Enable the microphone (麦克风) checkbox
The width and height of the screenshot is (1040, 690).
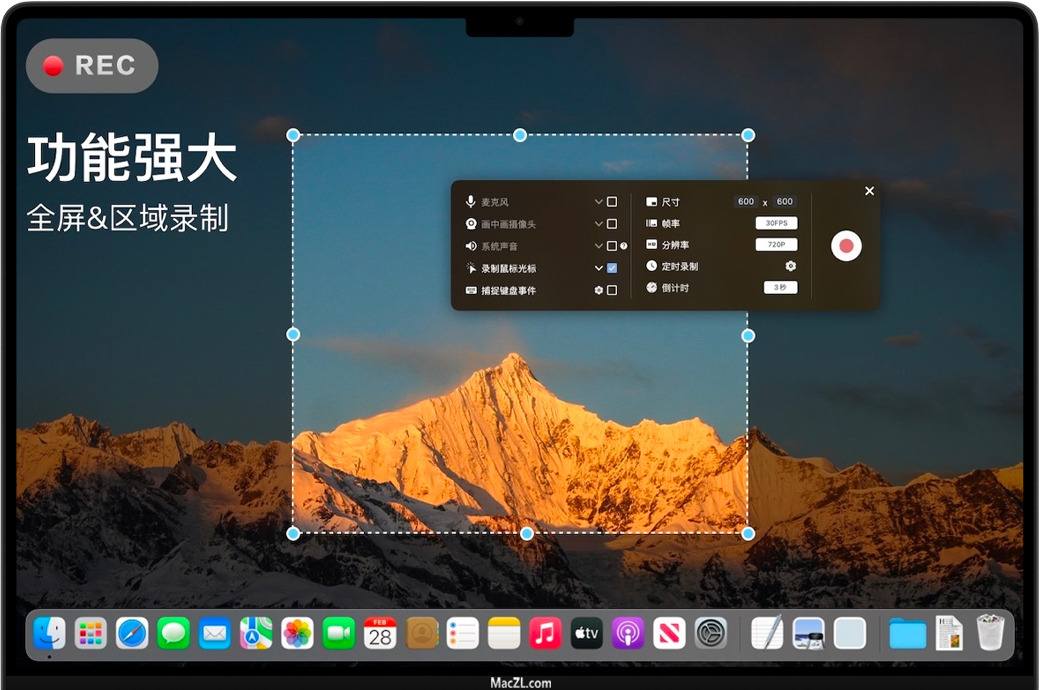click(x=612, y=202)
